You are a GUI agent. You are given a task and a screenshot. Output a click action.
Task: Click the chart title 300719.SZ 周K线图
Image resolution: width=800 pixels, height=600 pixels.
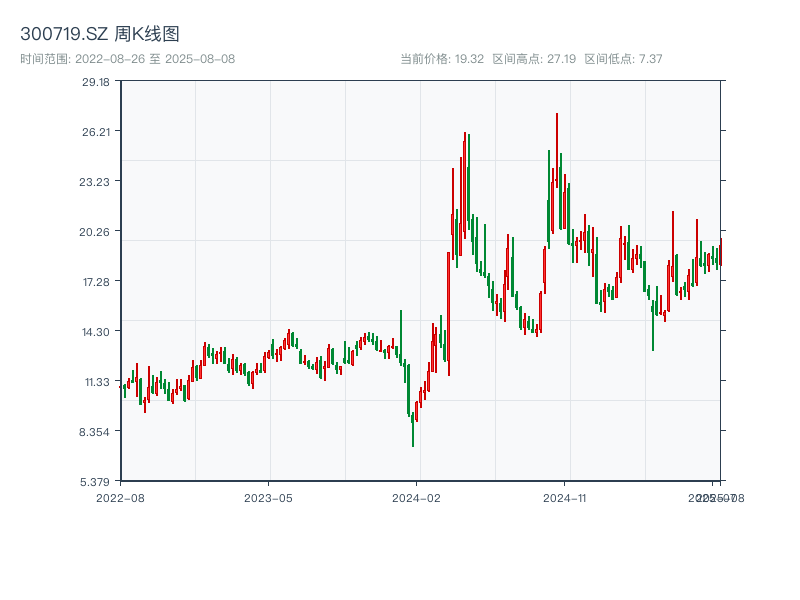(x=100, y=35)
